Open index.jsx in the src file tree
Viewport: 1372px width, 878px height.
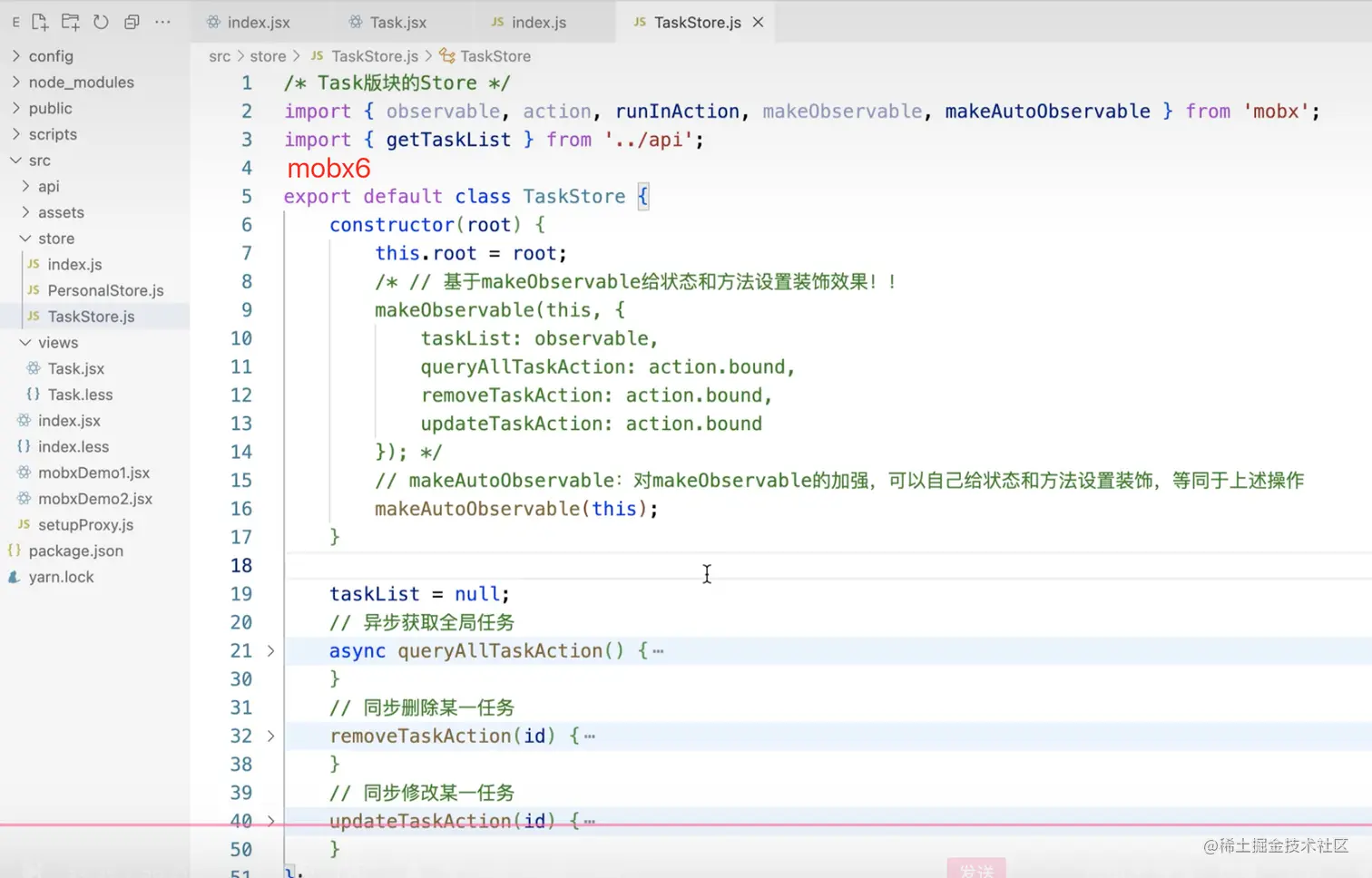click(x=69, y=421)
